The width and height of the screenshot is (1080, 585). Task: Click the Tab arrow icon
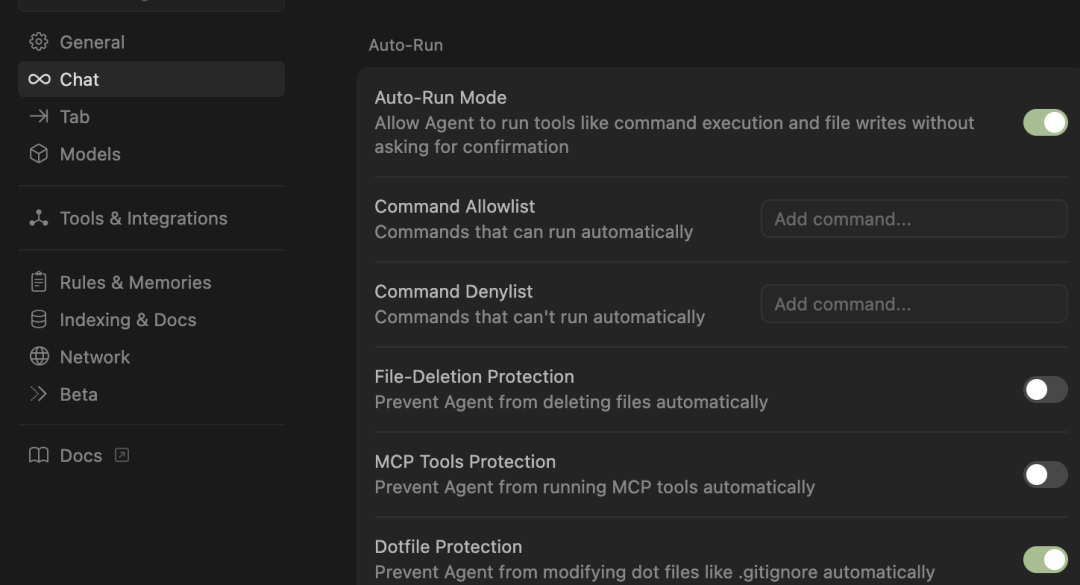click(x=39, y=116)
